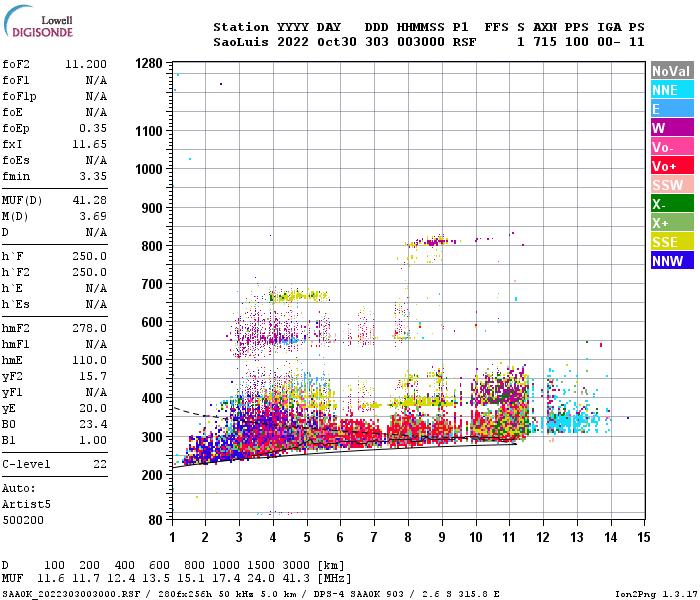Click the SaoLuis station name
This screenshot has width=700, height=600.
241,42
